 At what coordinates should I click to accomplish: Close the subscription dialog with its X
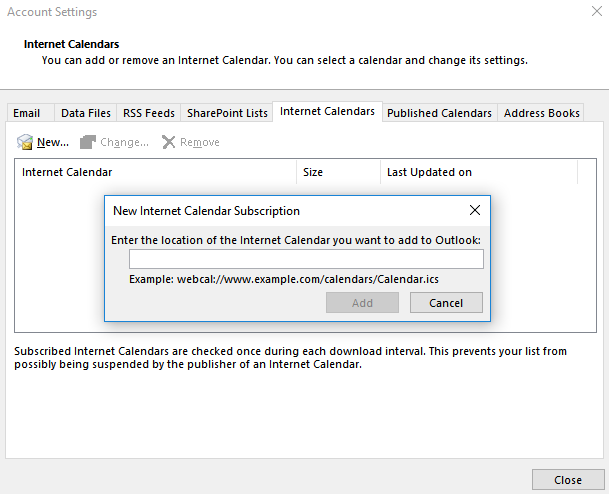tap(475, 211)
